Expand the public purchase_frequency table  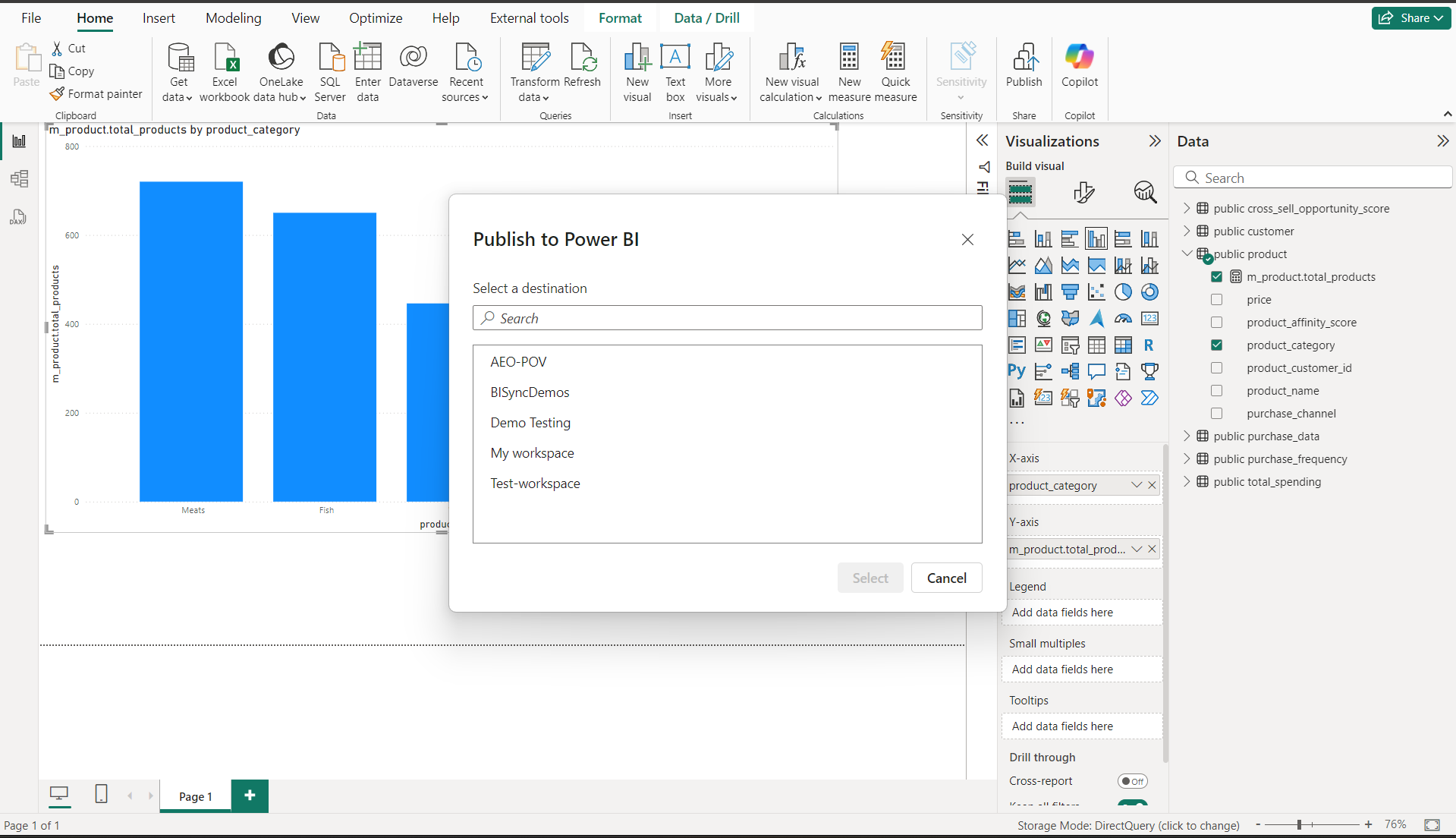(x=1187, y=458)
